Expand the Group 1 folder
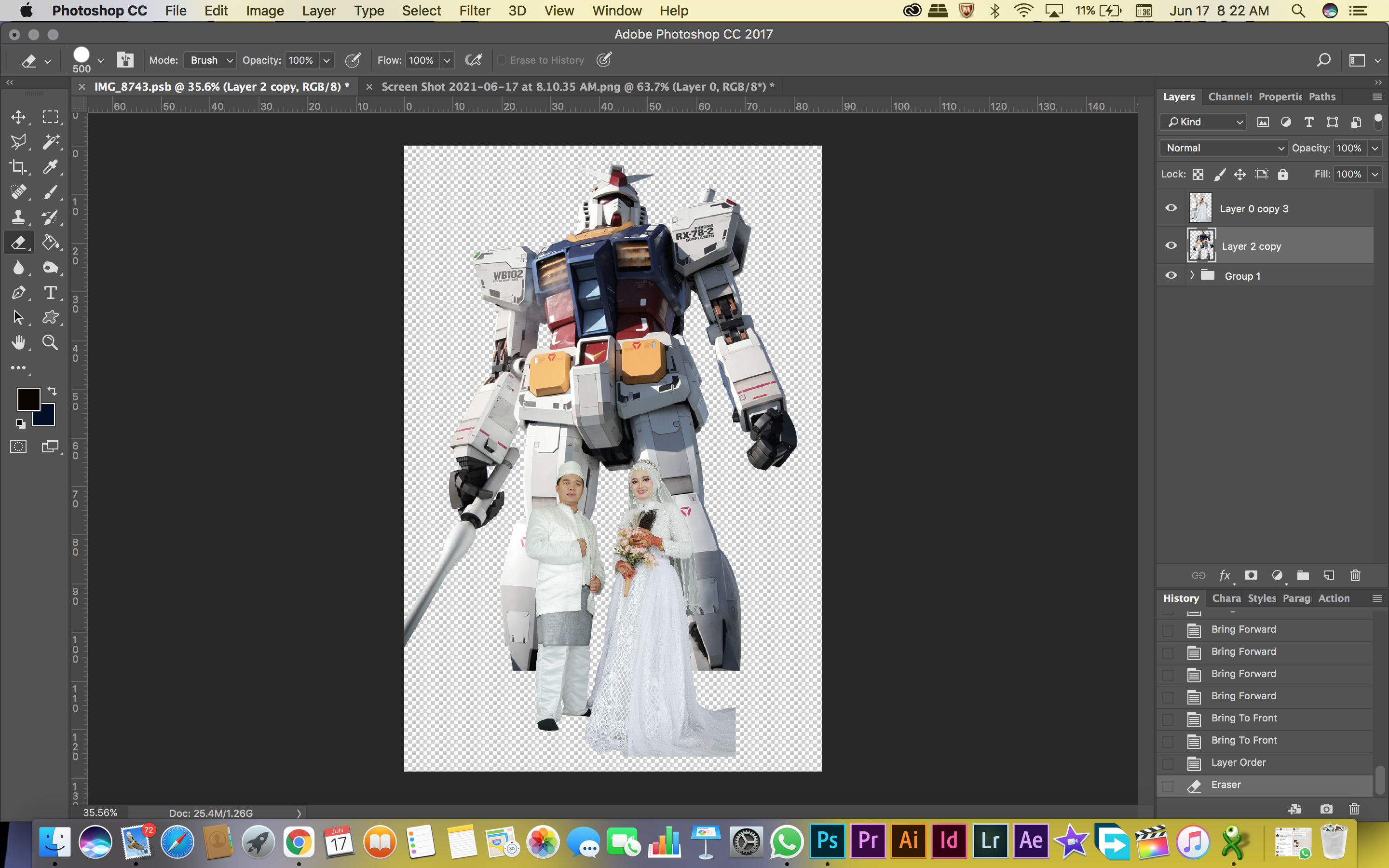Image resolution: width=1389 pixels, height=868 pixels. click(1192, 275)
